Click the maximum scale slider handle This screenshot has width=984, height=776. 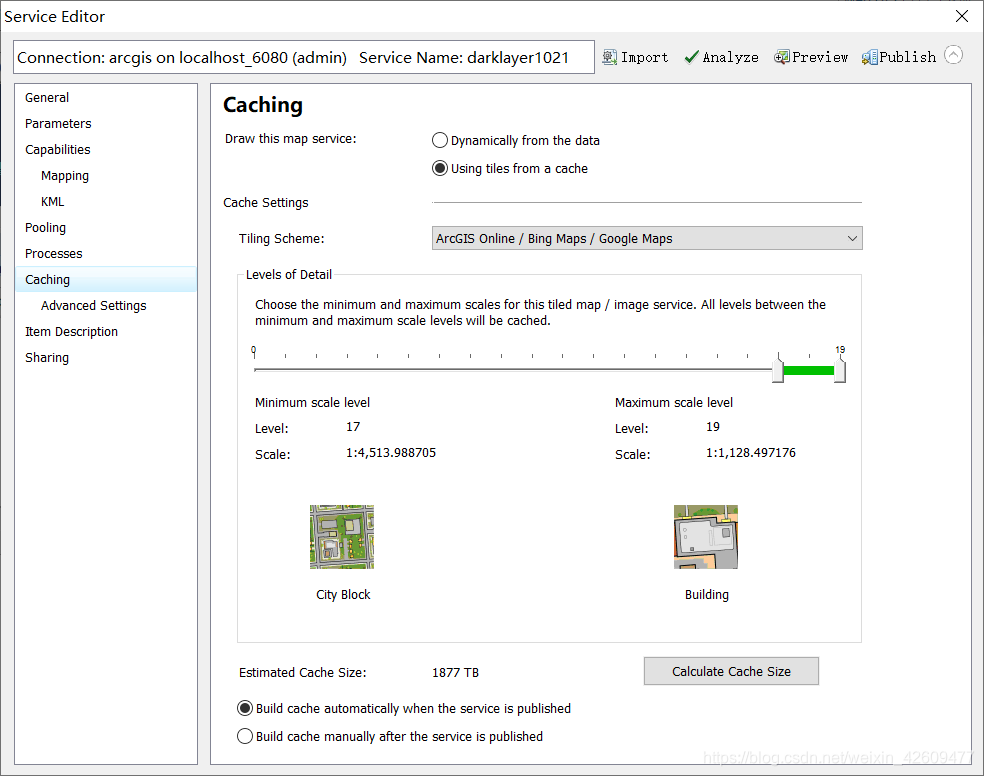(x=840, y=368)
